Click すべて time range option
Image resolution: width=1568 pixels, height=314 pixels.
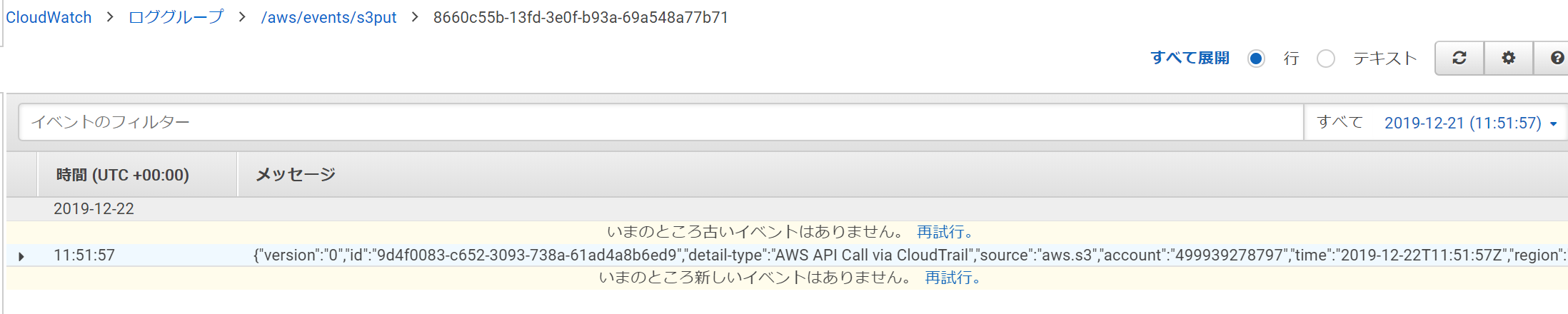(x=1340, y=122)
